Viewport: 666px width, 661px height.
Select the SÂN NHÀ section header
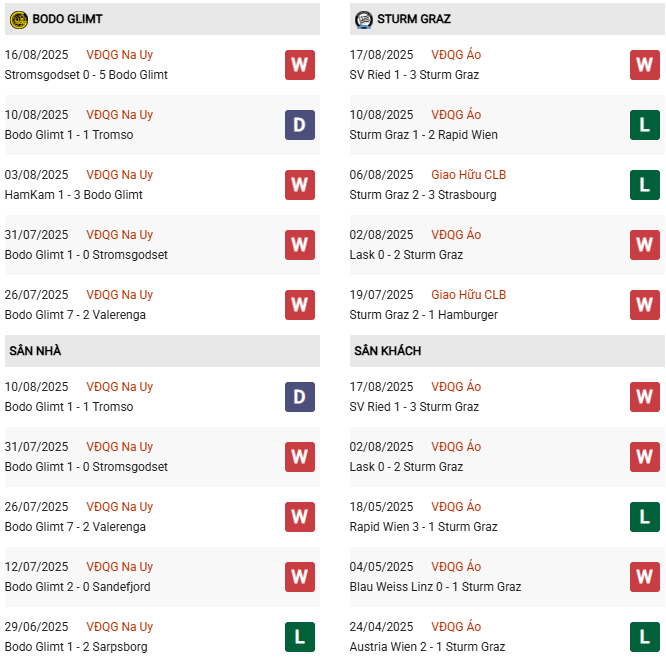[36, 351]
